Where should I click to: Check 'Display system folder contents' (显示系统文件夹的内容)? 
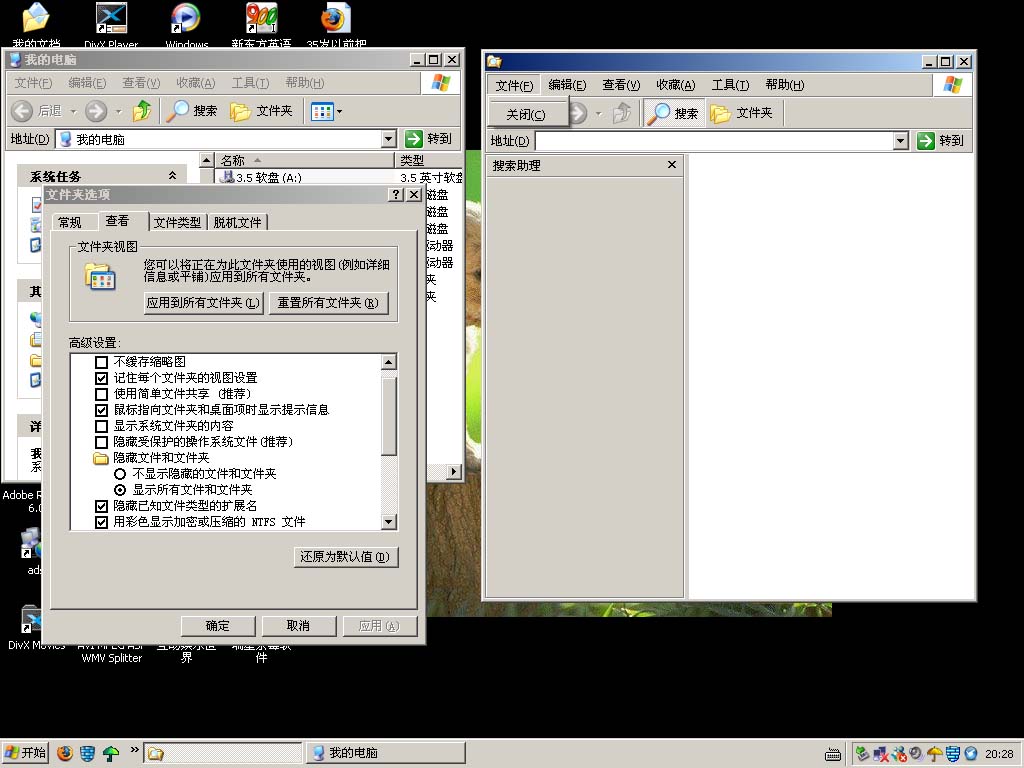point(101,426)
